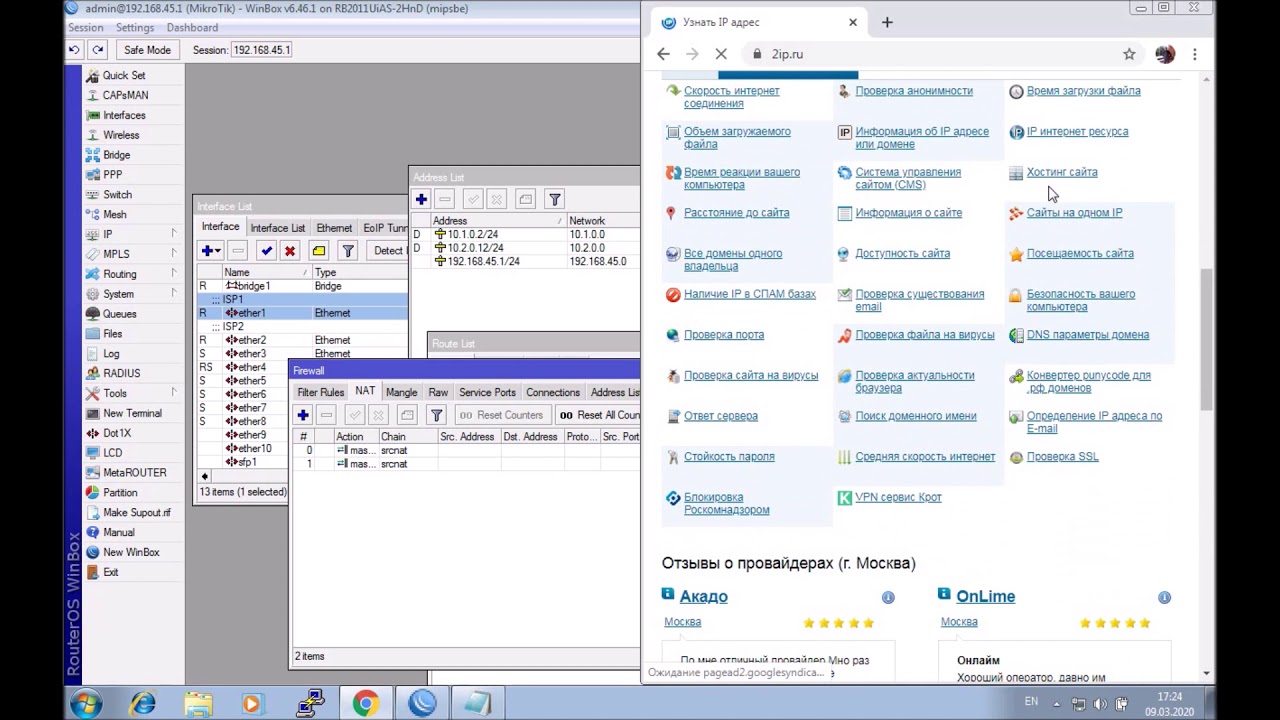Click the blue enable checkmark in Interface List
Viewport: 1280px width, 720px height.
[x=266, y=251]
